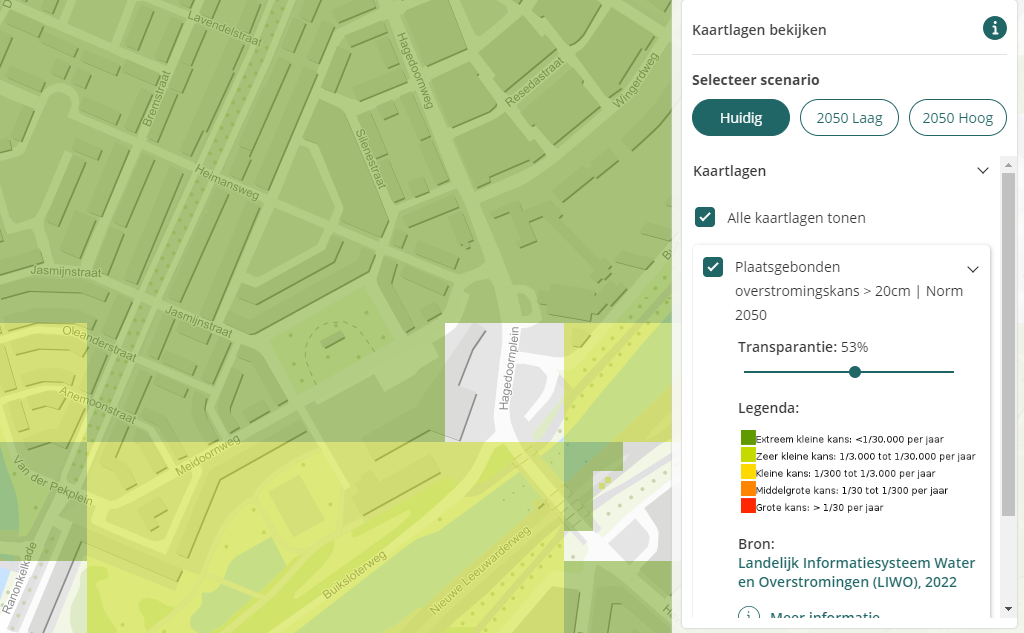
Task: Click the Van der Pekplein label
Action: [52, 480]
